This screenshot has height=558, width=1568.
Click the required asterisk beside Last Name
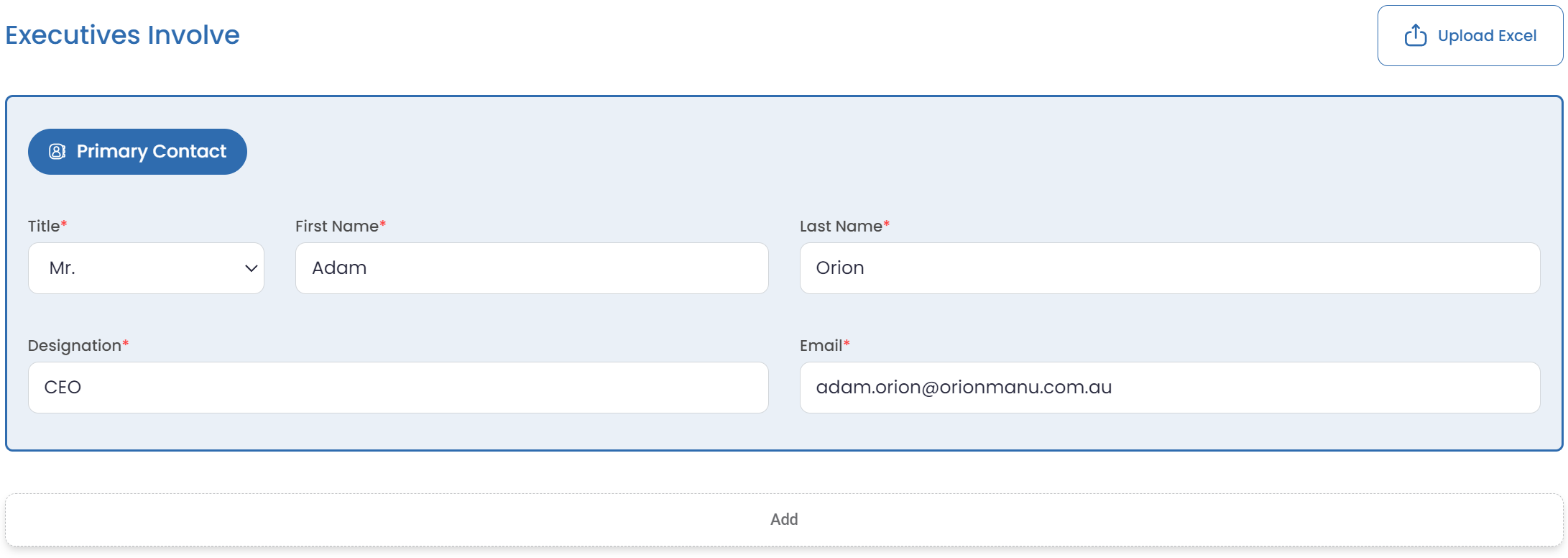pos(887,224)
